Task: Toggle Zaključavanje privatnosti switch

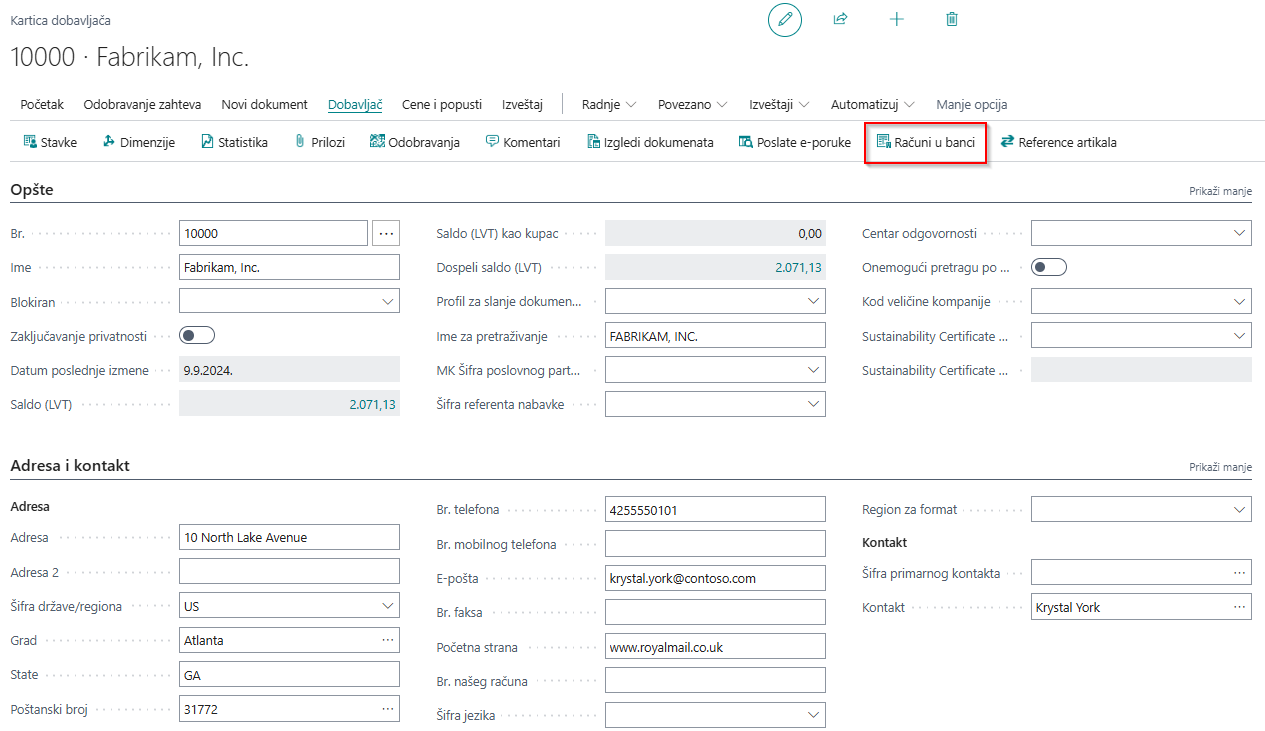Action: pyautogui.click(x=197, y=336)
